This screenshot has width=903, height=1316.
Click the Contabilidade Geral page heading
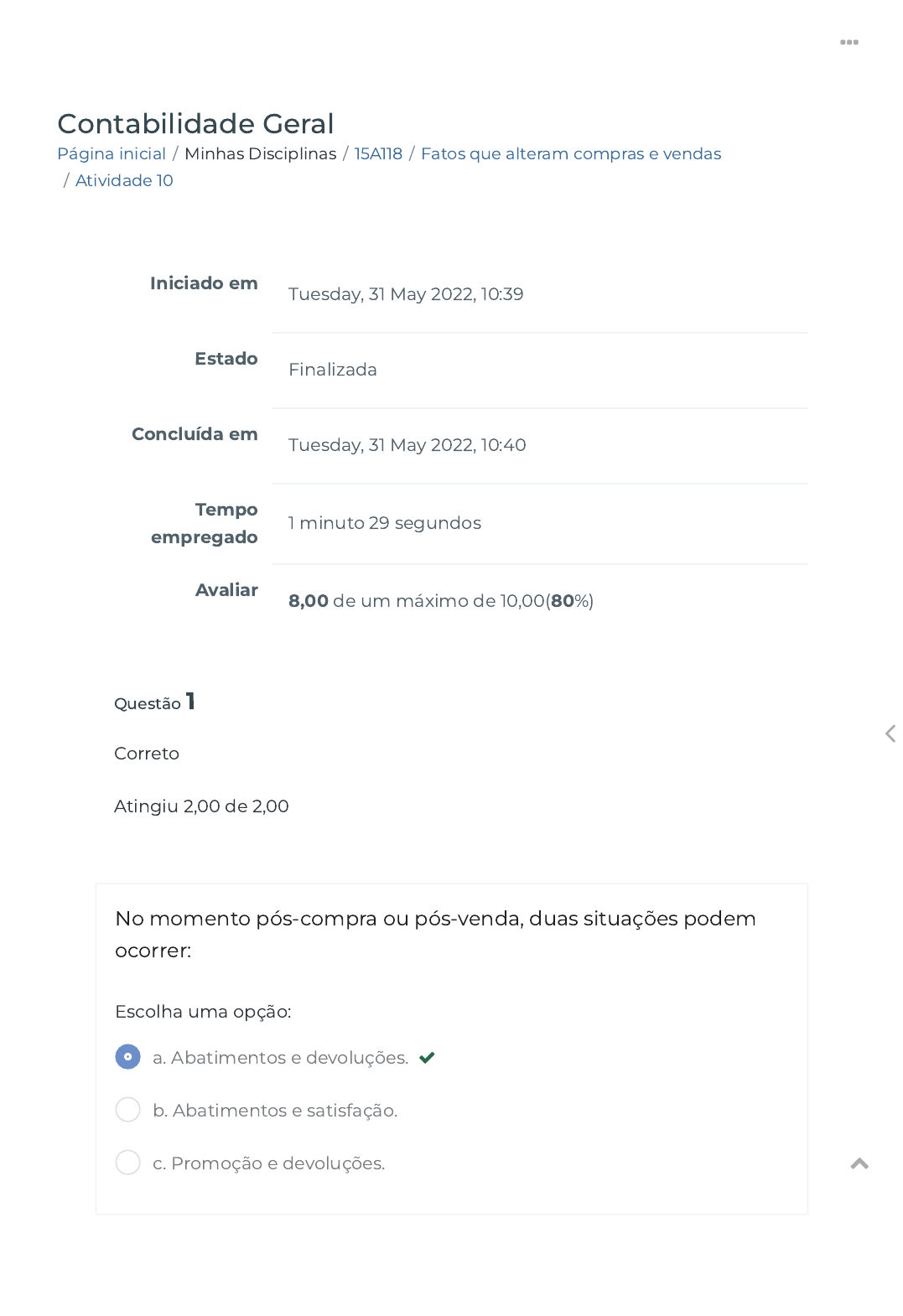click(x=195, y=123)
